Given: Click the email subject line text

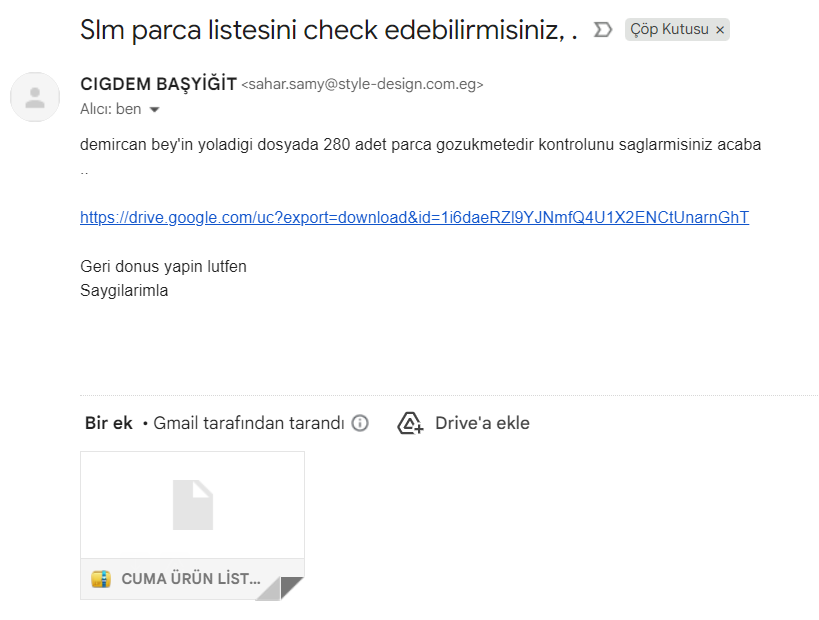Looking at the screenshot, I should click(329, 30).
